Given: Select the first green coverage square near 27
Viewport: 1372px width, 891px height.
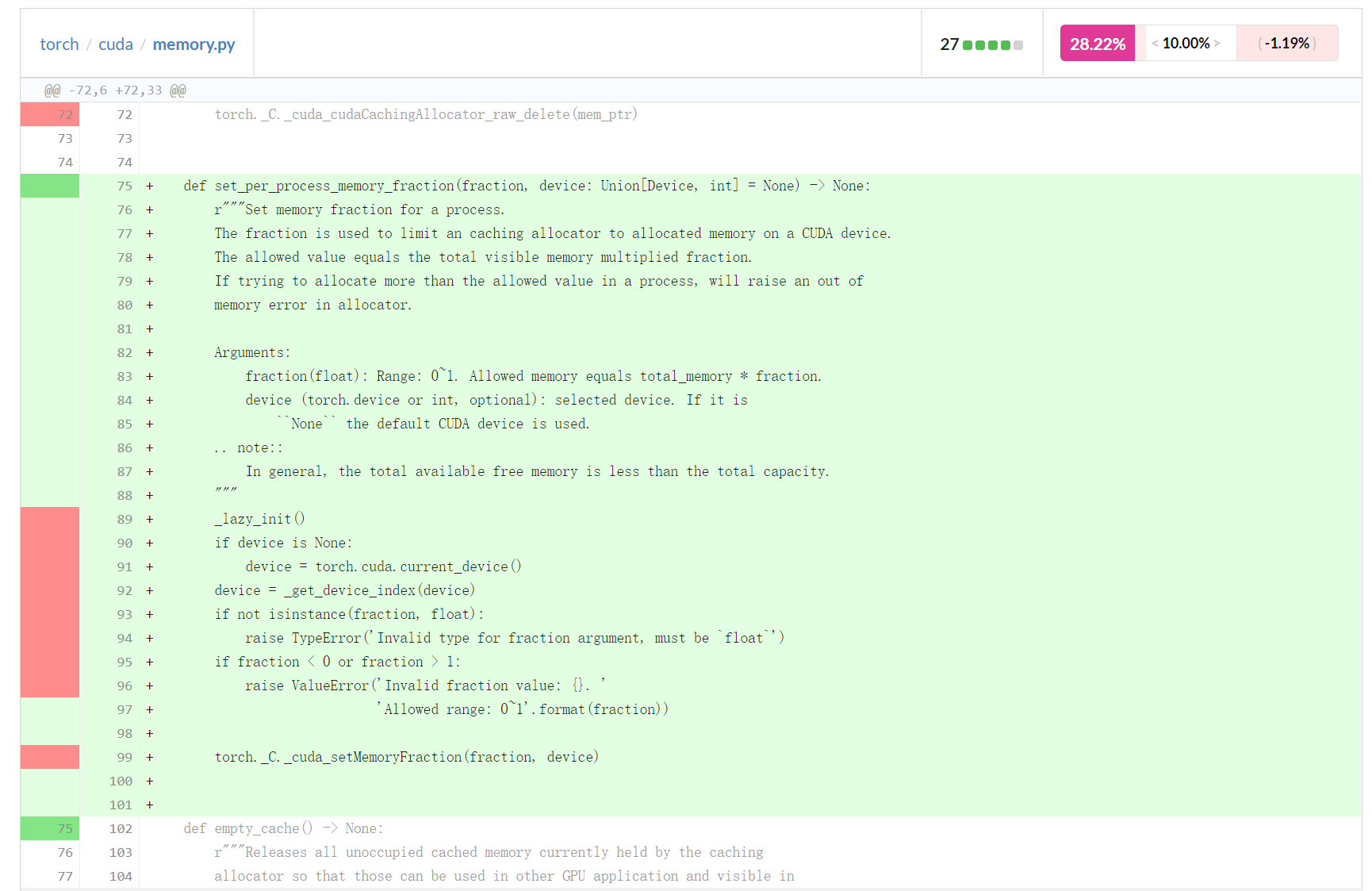Looking at the screenshot, I should [x=966, y=45].
